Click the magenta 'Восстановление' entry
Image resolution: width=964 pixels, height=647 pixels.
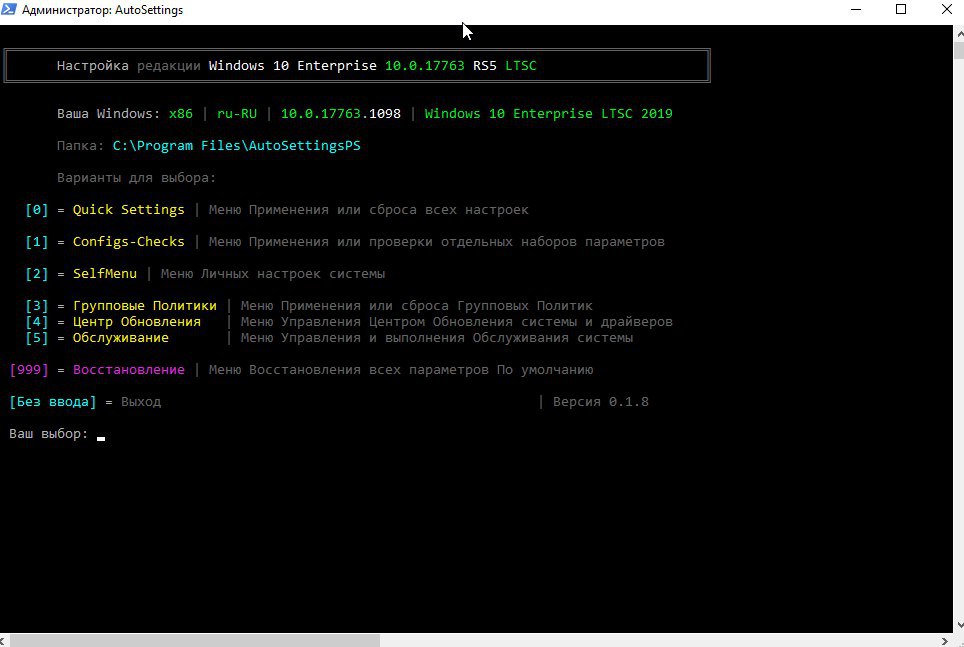tap(128, 370)
